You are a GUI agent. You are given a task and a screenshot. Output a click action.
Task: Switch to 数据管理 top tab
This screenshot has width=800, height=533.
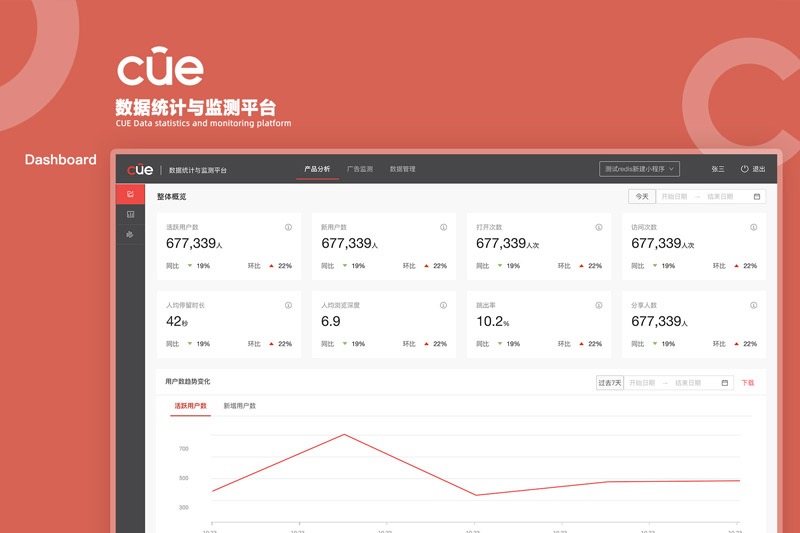(403, 169)
